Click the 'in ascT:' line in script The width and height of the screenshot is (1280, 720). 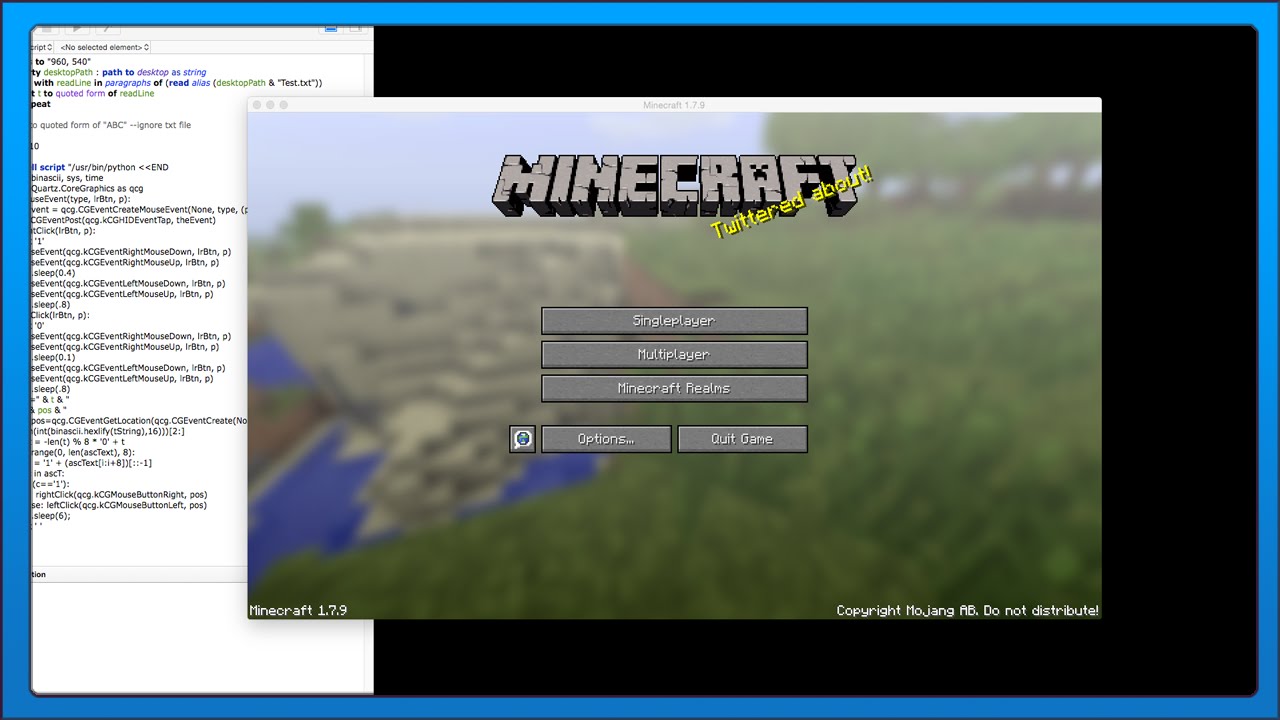pyautogui.click(x=48, y=473)
